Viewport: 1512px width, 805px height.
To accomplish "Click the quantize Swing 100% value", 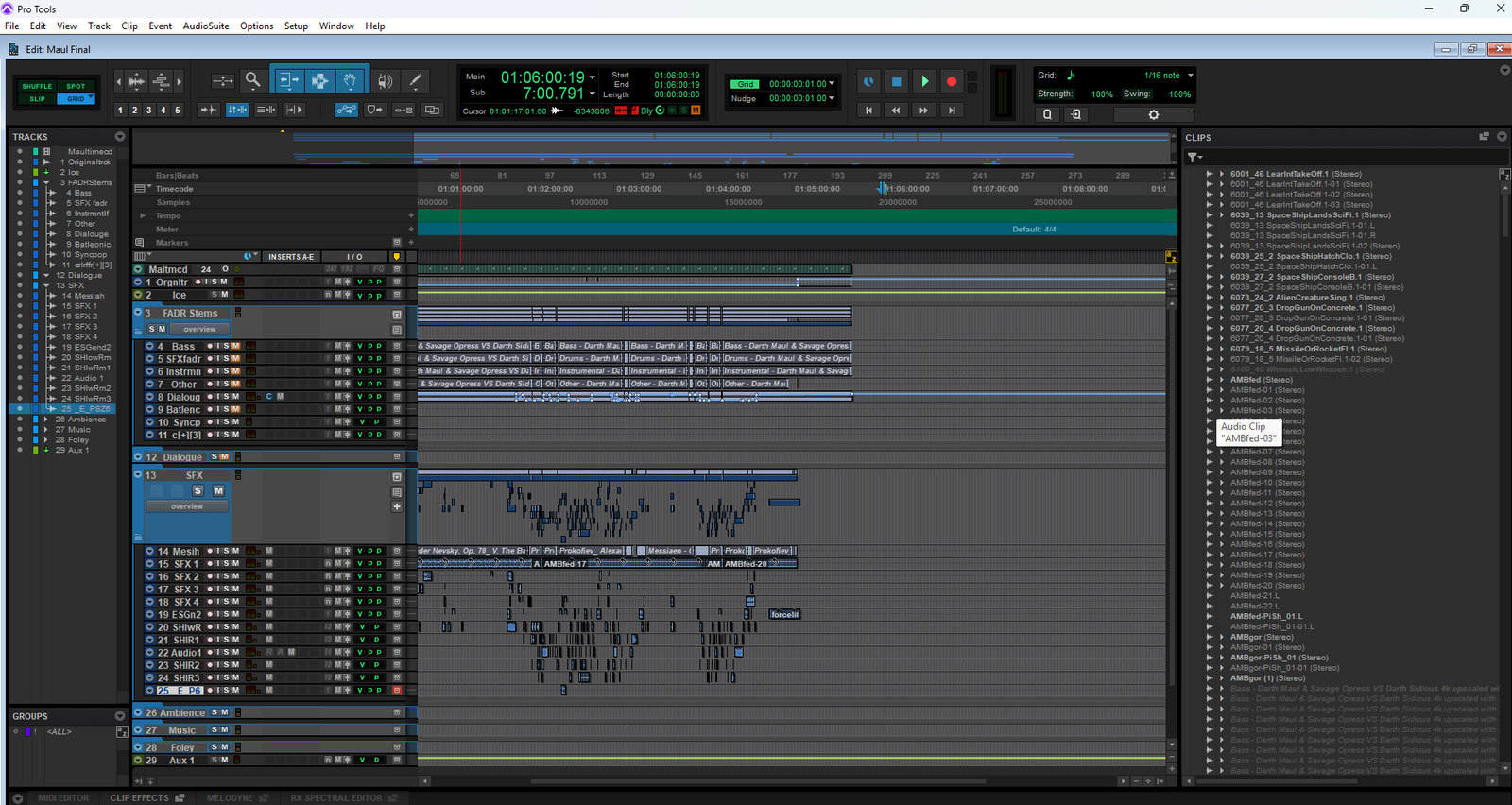I will point(1179,94).
